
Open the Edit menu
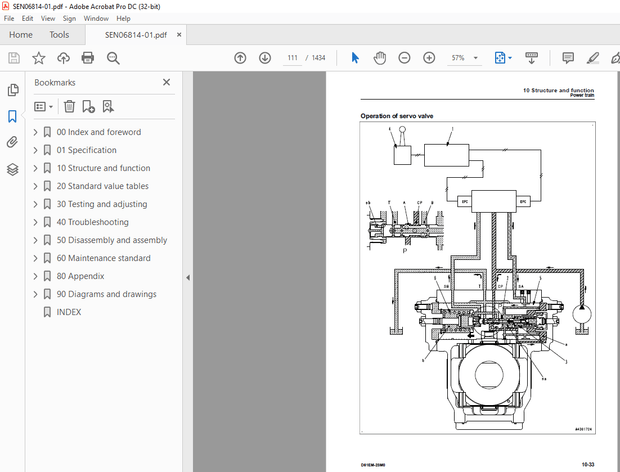(27, 19)
